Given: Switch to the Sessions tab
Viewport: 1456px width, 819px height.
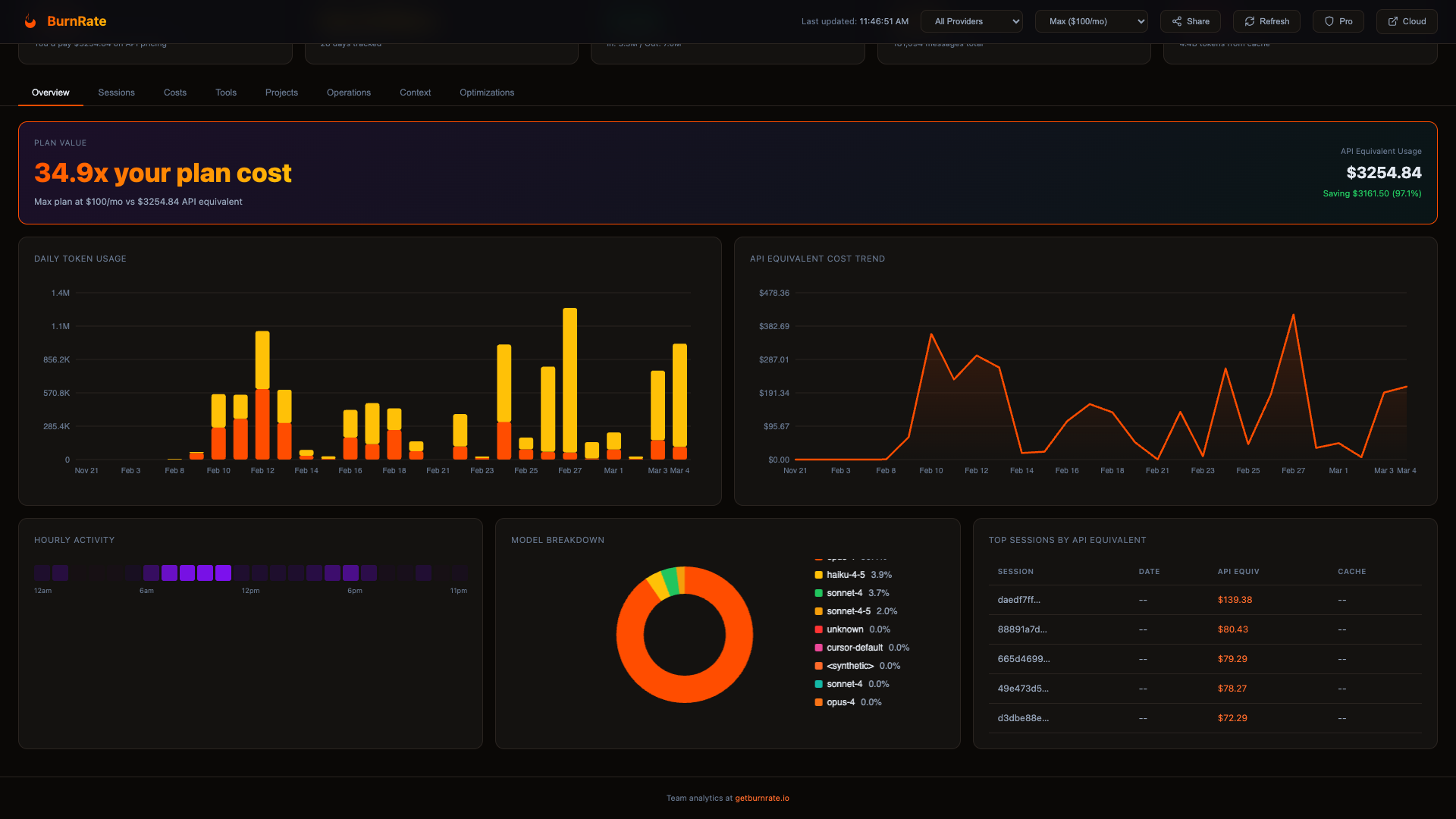Looking at the screenshot, I should pyautogui.click(x=116, y=93).
